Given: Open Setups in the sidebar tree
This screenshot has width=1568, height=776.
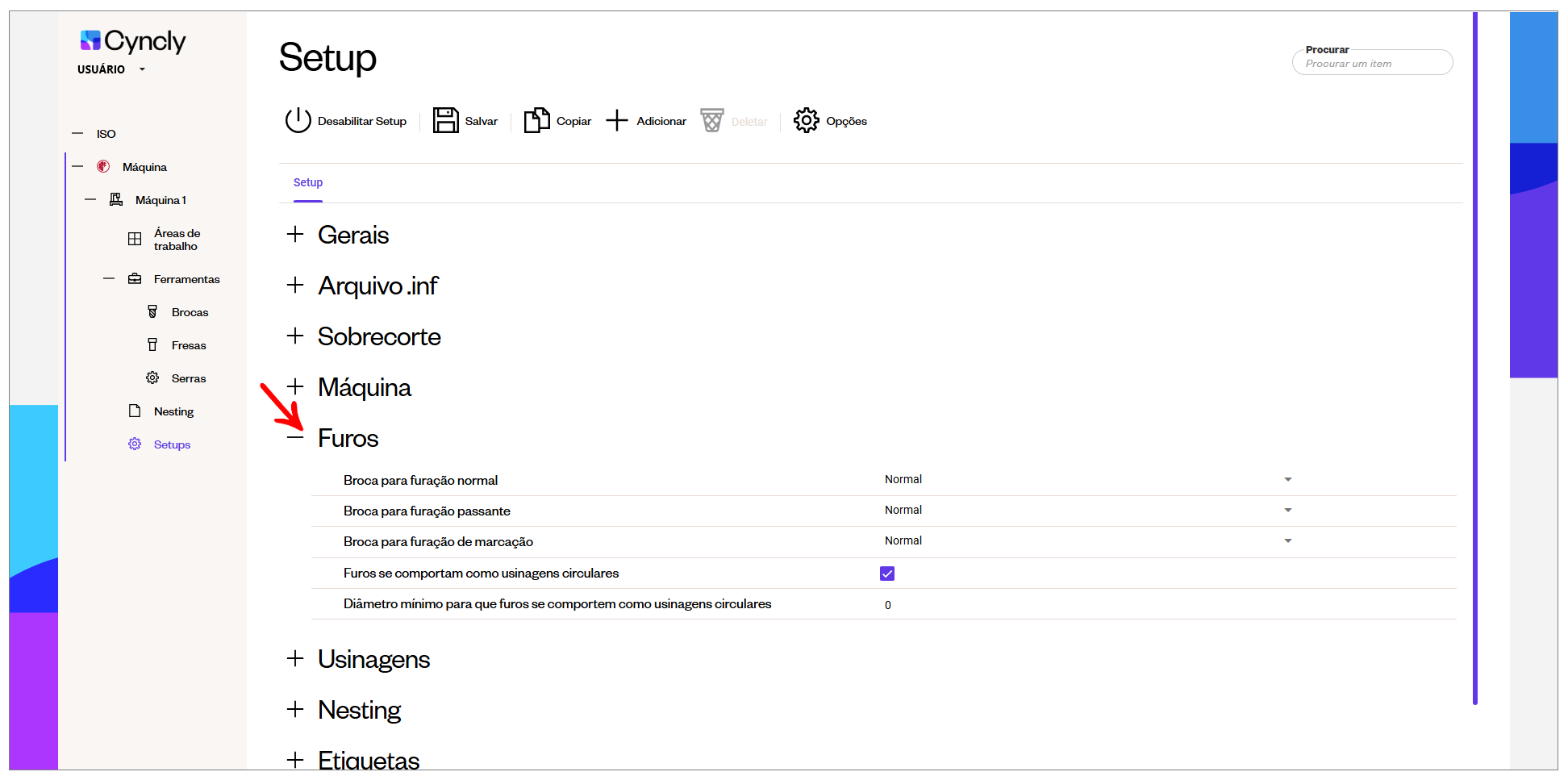Looking at the screenshot, I should click(172, 444).
